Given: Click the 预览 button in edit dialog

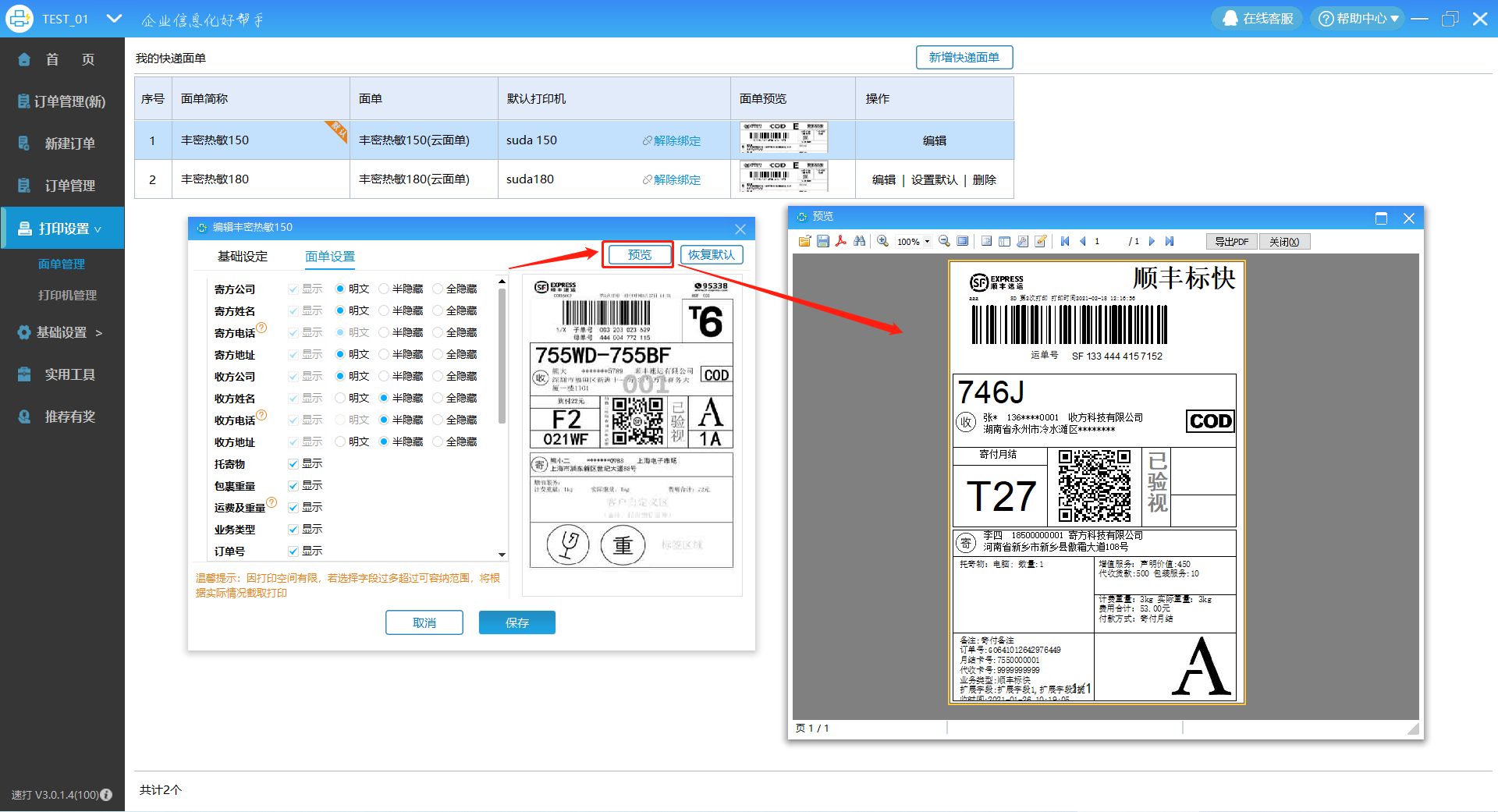Looking at the screenshot, I should (x=639, y=254).
